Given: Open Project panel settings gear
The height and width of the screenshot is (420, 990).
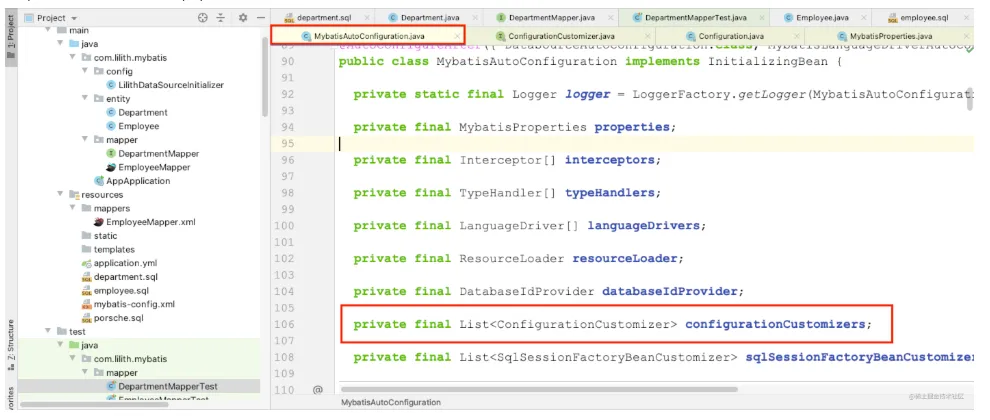Looking at the screenshot, I should (x=242, y=18).
